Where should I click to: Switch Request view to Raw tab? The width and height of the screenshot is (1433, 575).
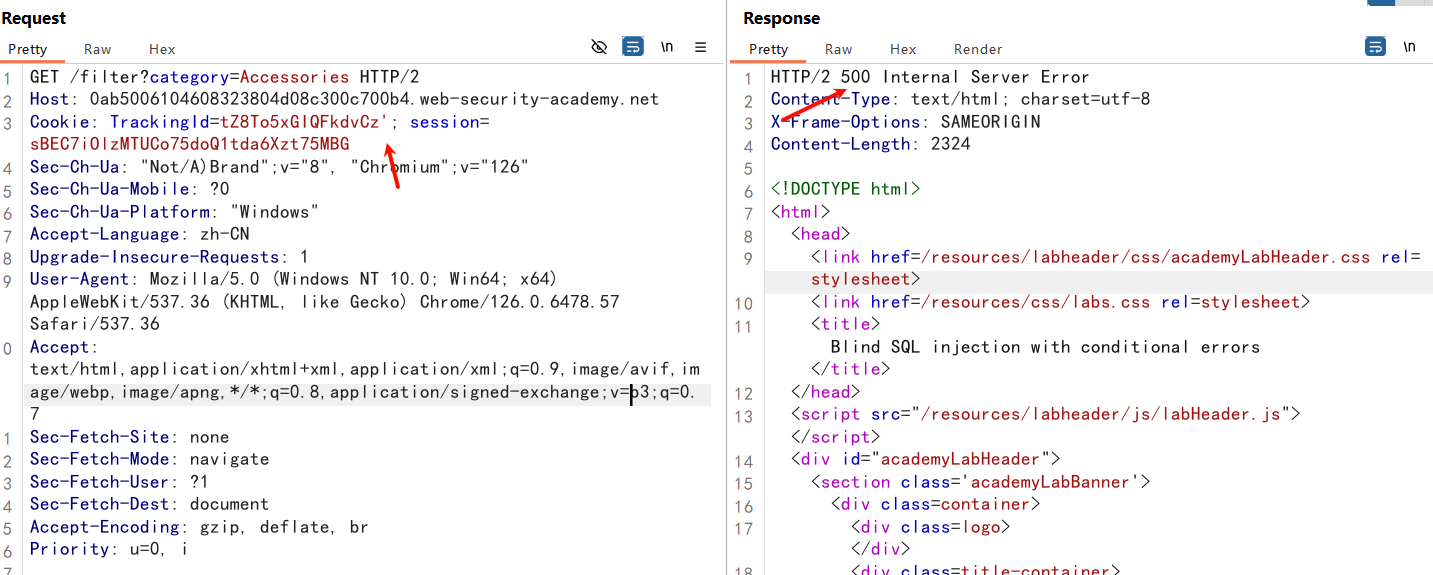pos(97,49)
